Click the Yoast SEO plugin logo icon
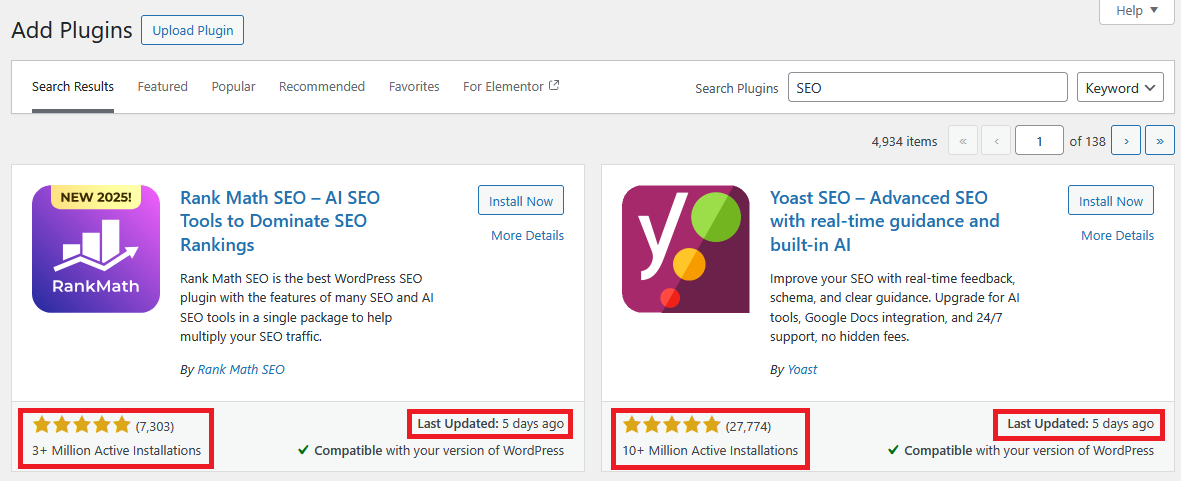The height and width of the screenshot is (481, 1181). coord(686,249)
